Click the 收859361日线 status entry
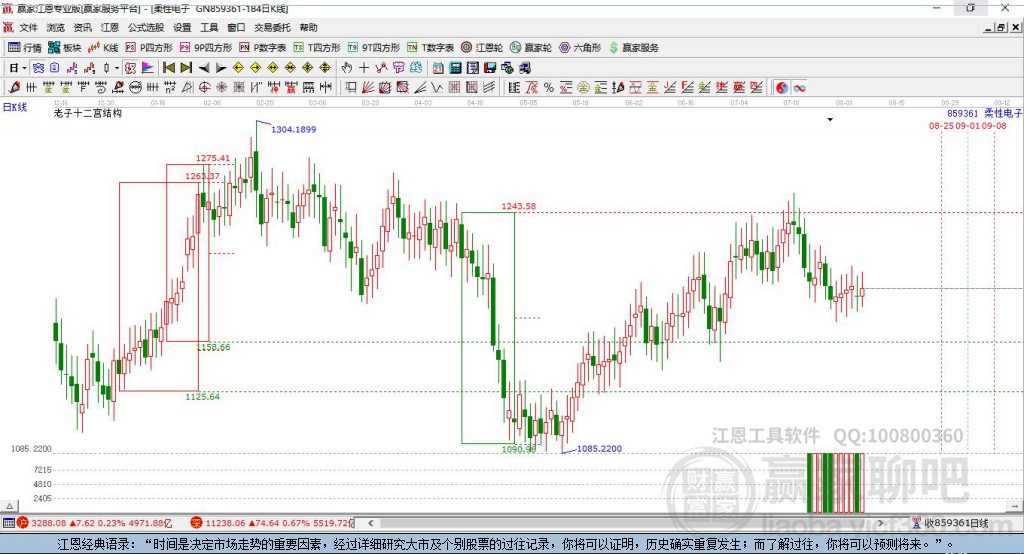The height and width of the screenshot is (554, 1024). pos(957,523)
